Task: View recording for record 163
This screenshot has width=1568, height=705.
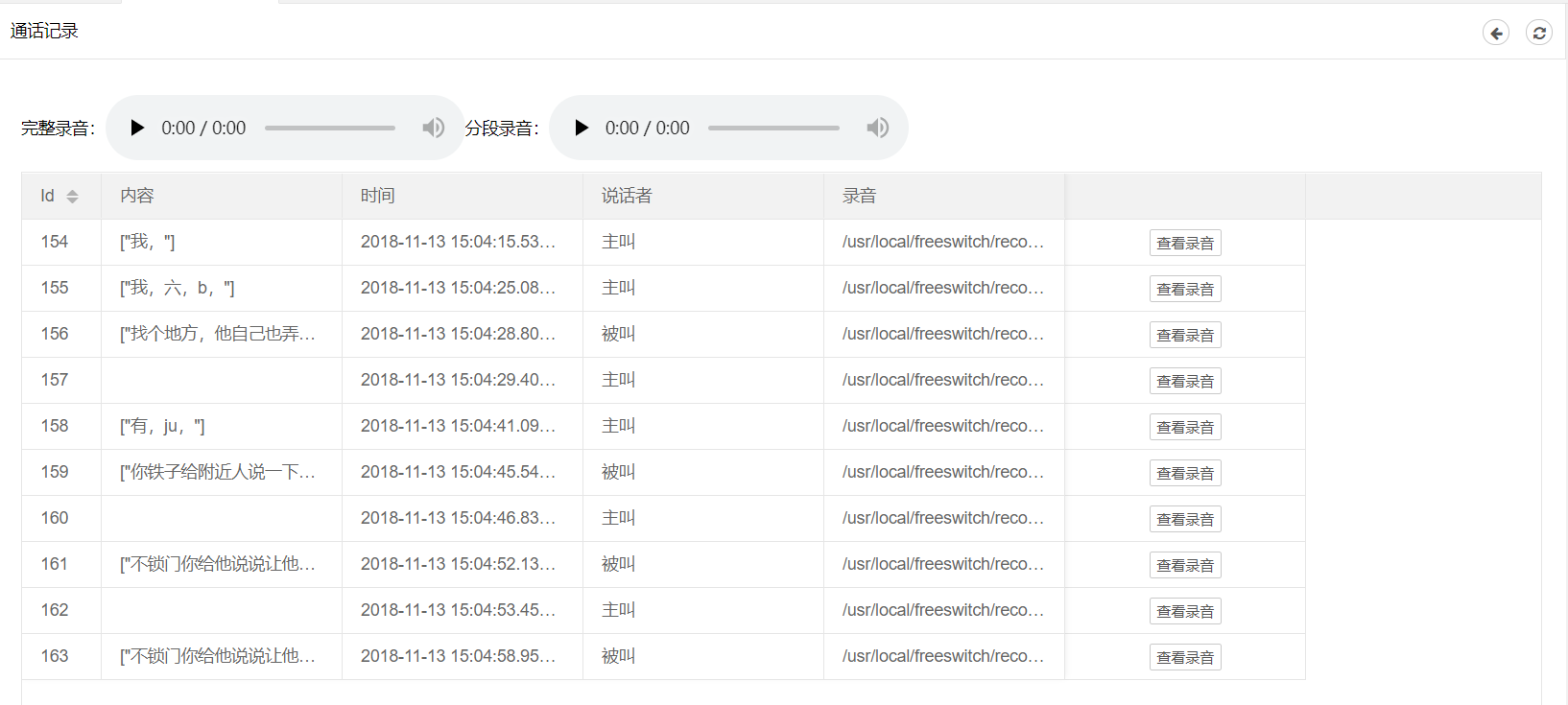Action: (1184, 658)
